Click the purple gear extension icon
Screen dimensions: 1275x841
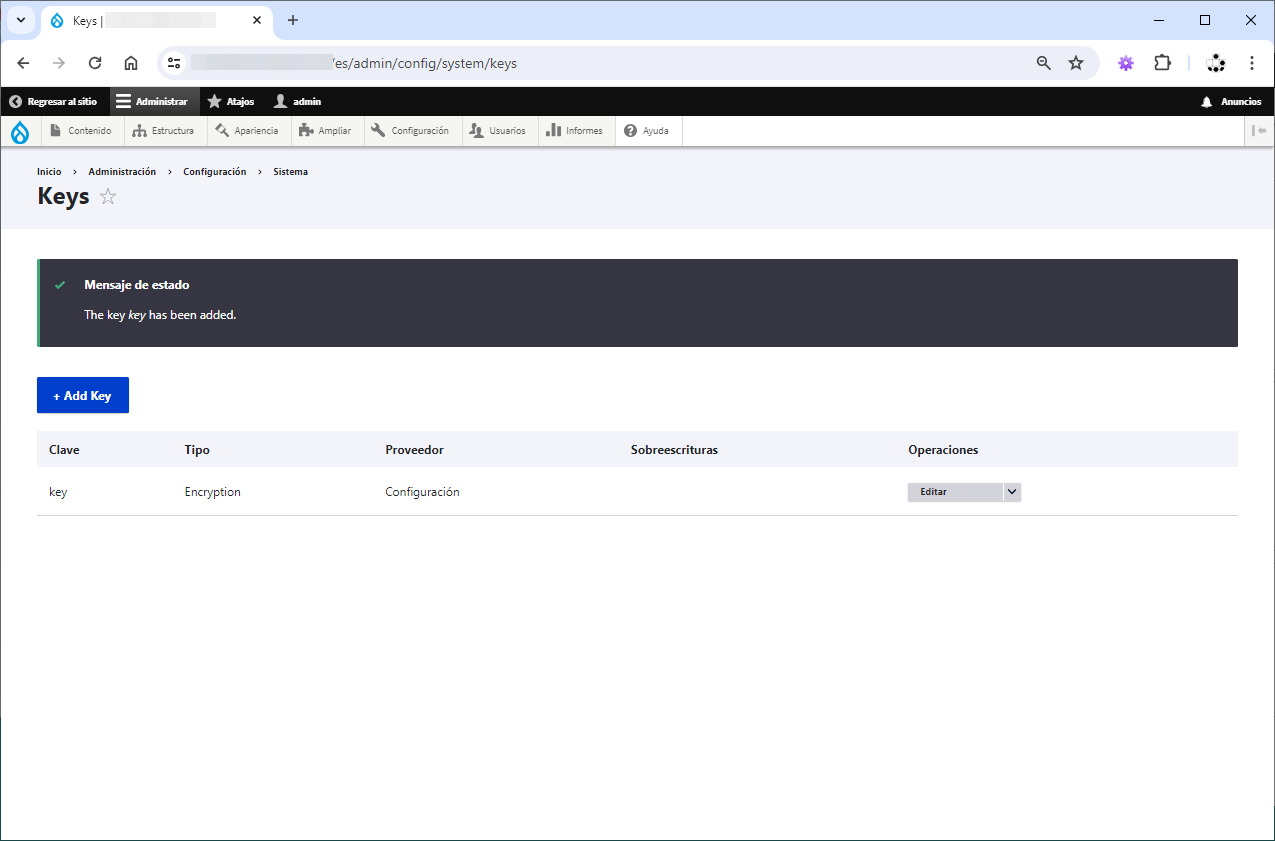[x=1126, y=63]
